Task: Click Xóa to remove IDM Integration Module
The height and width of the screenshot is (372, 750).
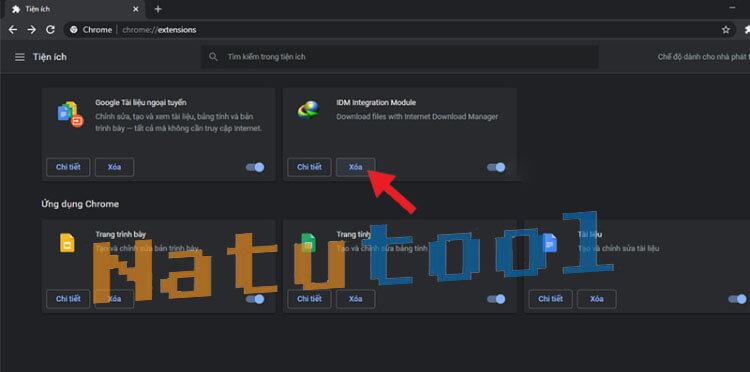Action: (x=355, y=167)
